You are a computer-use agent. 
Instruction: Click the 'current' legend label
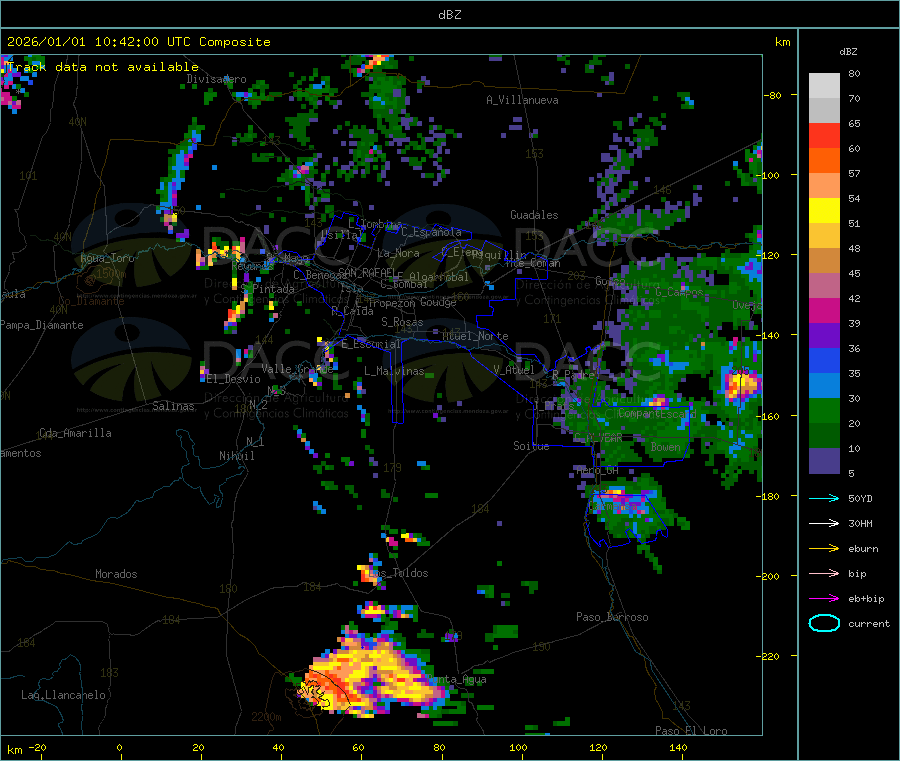[x=869, y=623]
